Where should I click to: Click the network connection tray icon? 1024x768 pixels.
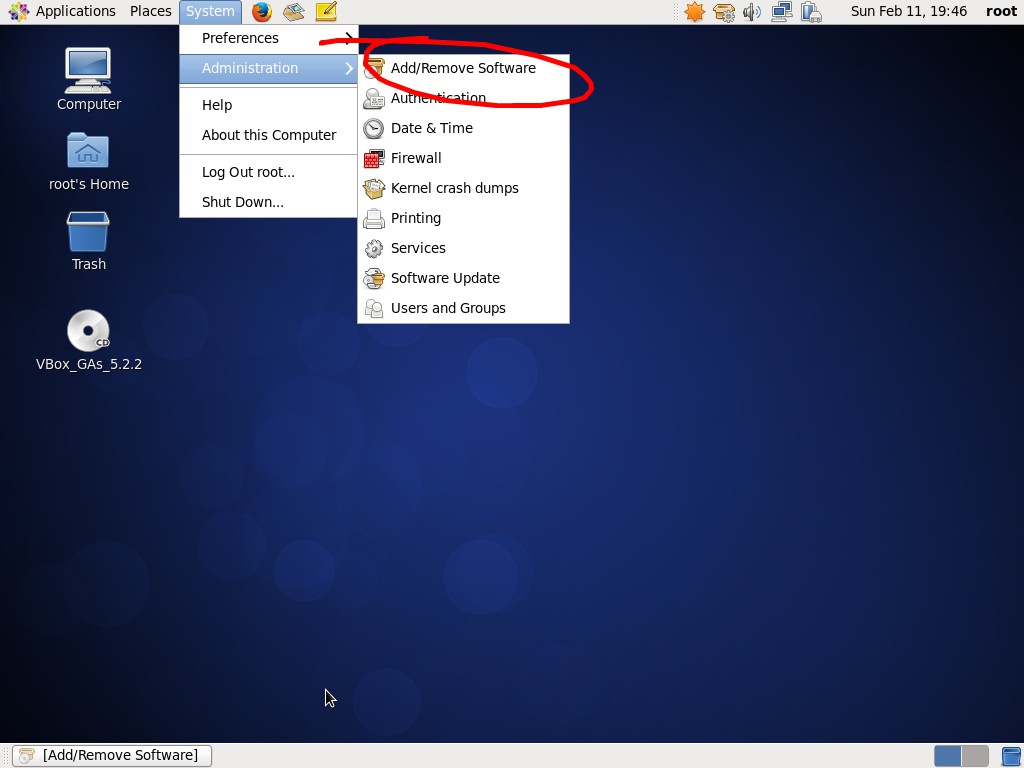(x=781, y=12)
